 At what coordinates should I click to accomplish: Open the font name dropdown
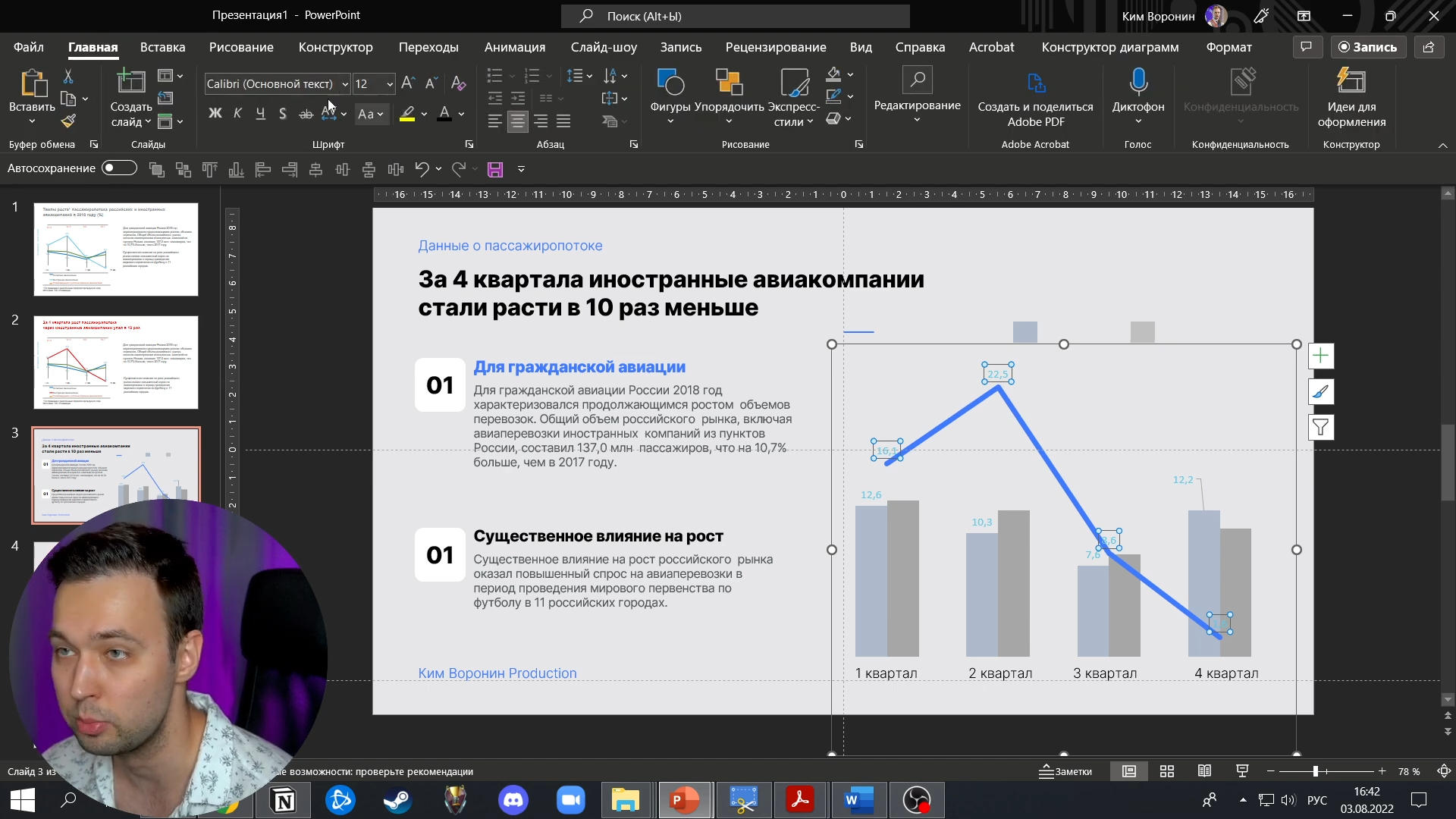tap(345, 84)
